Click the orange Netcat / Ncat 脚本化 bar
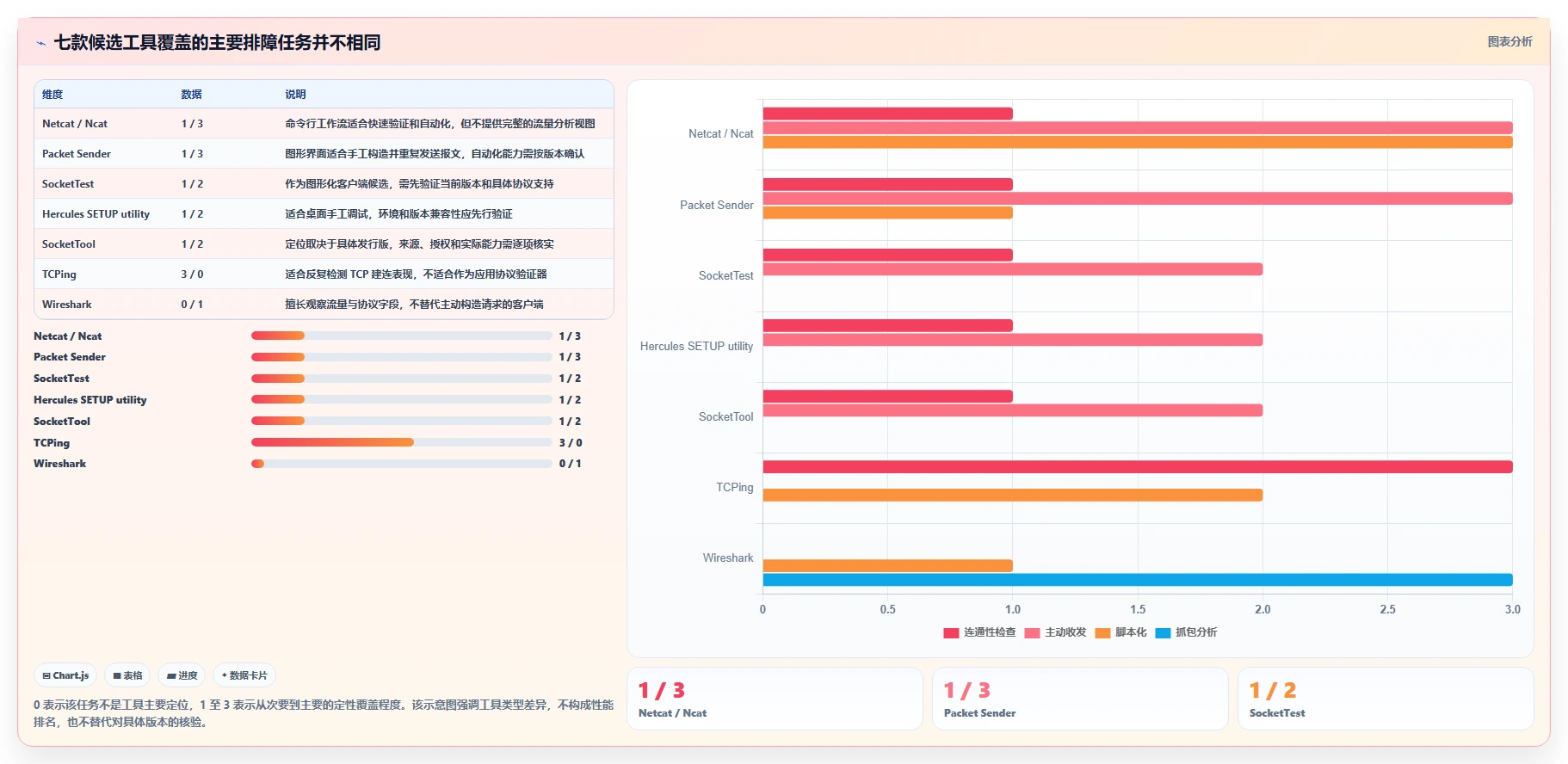Image resolution: width=1568 pixels, height=764 pixels. coord(1138,142)
